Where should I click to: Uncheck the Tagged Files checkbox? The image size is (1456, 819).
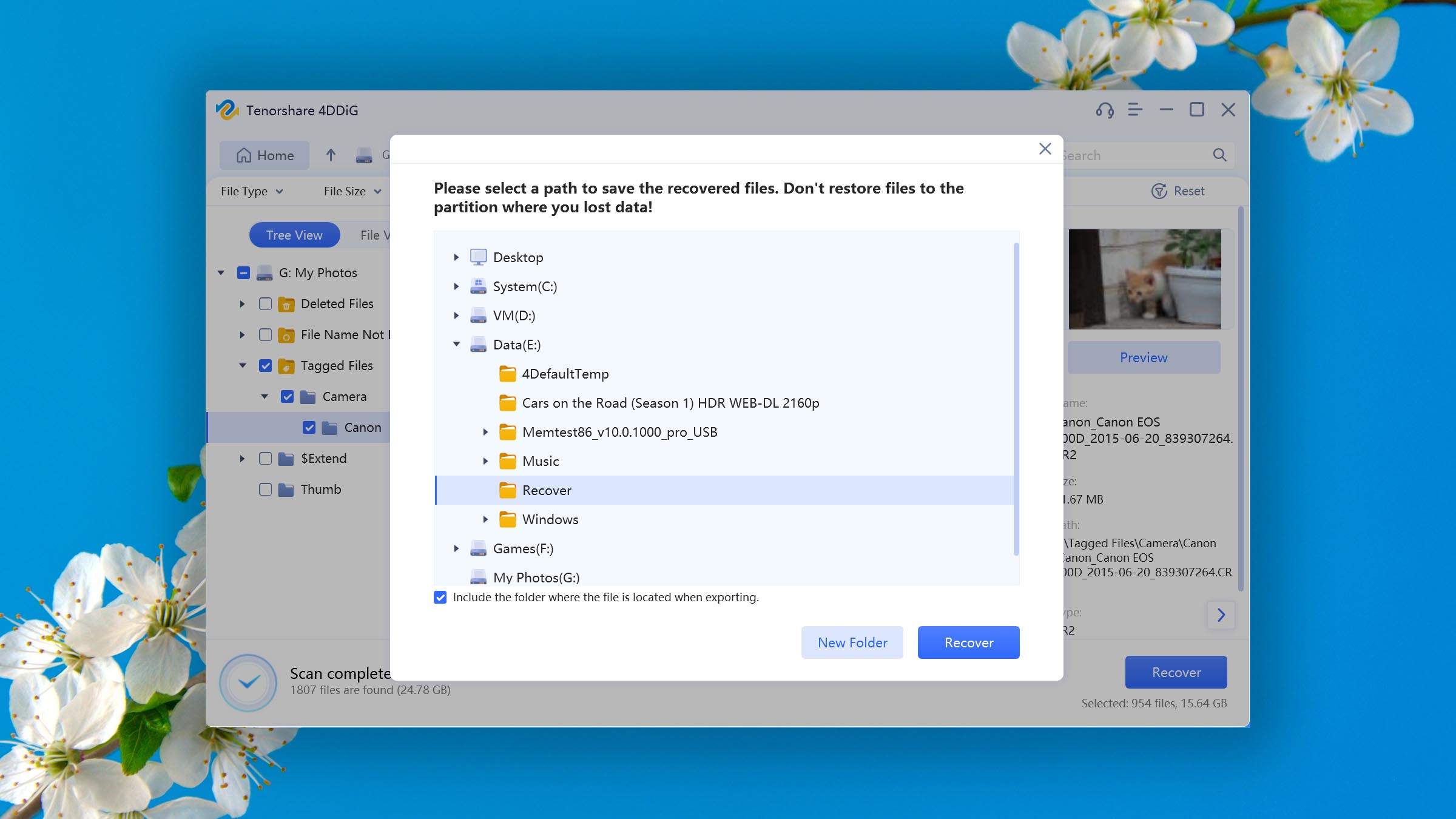(x=265, y=366)
